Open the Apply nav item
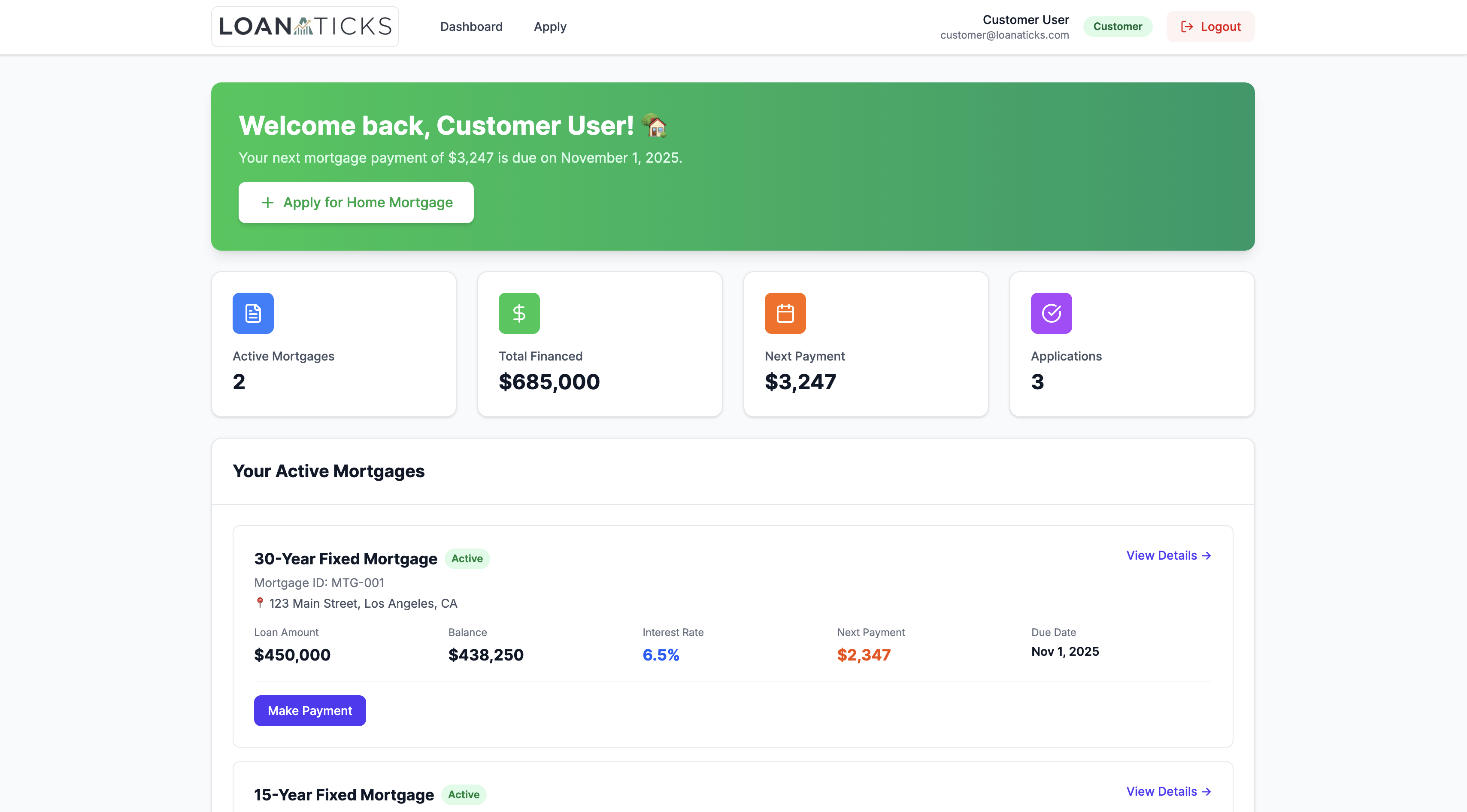The image size is (1467, 812). 549,27
